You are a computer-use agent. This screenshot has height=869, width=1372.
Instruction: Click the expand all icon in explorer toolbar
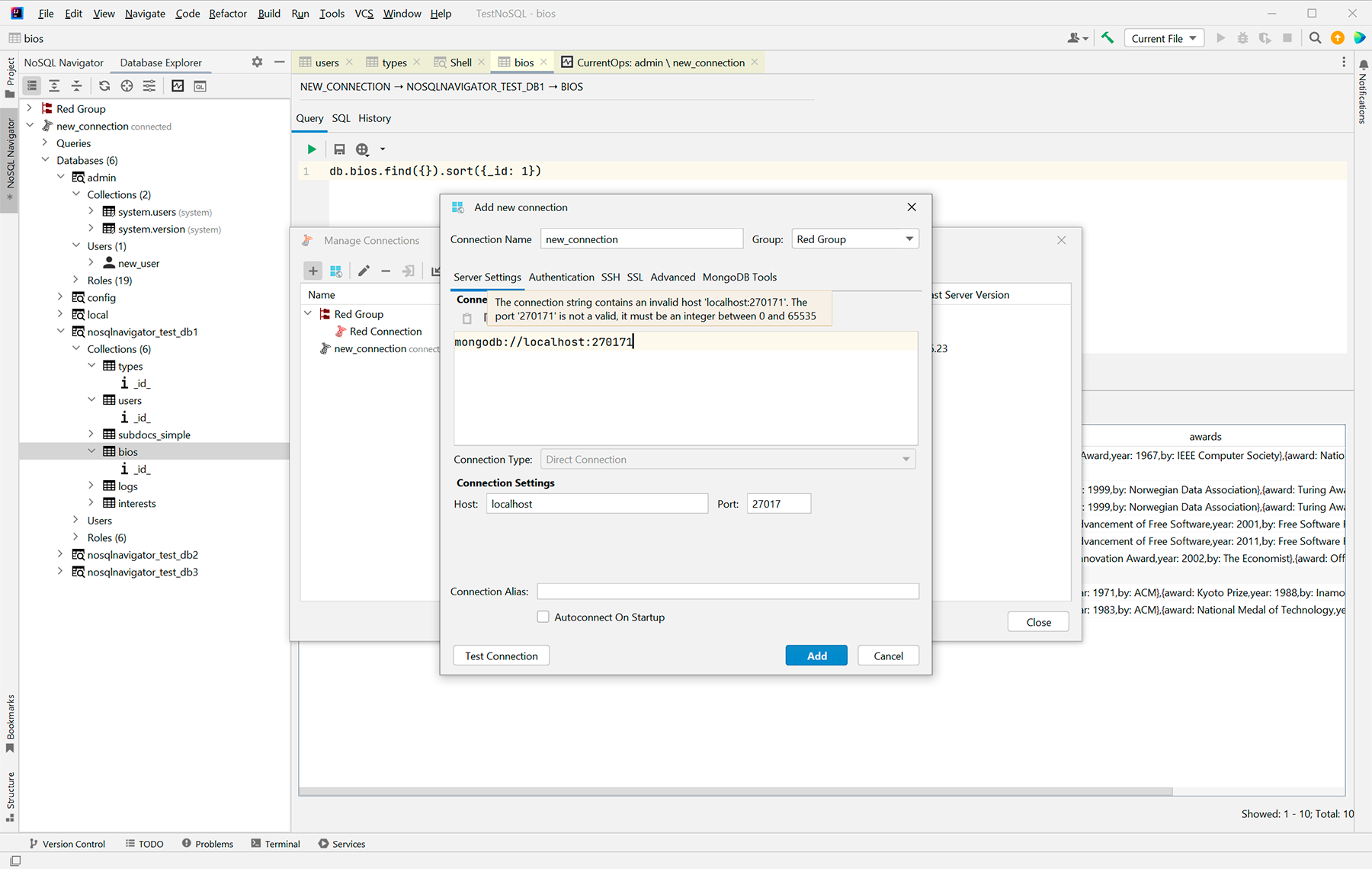pyautogui.click(x=54, y=86)
